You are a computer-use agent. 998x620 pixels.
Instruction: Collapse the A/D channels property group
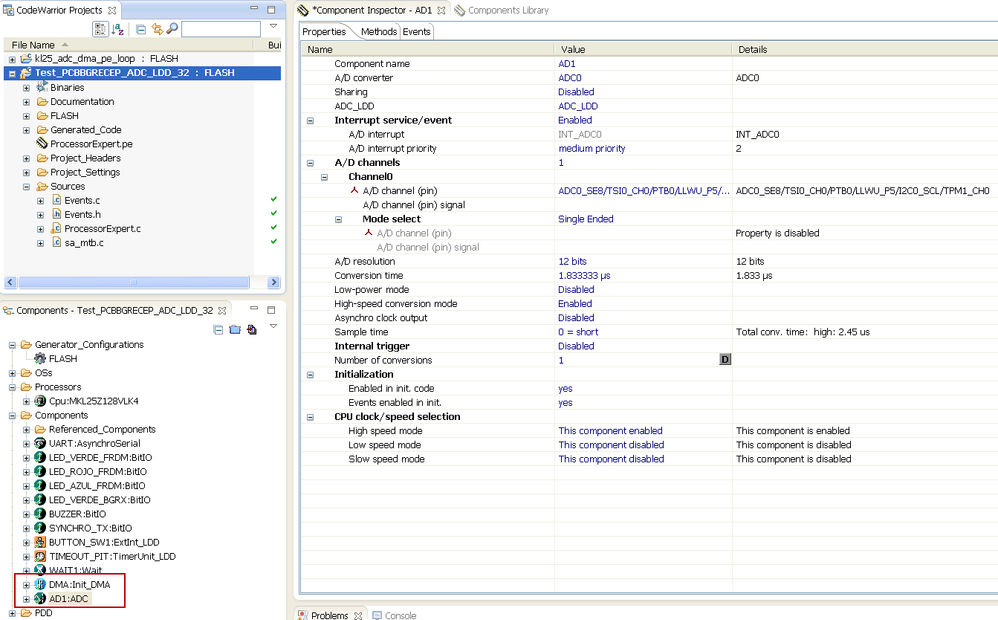pos(311,163)
